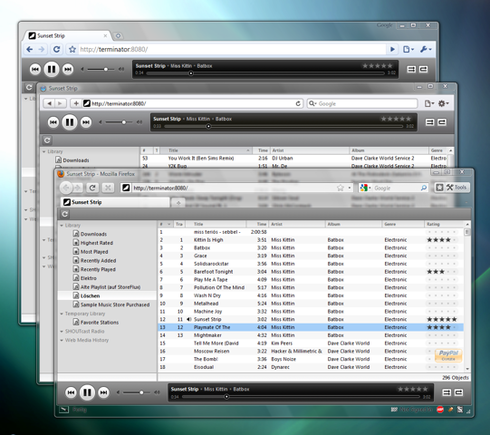
Task: Toggle repeat in Safari window player
Action: pos(442,122)
